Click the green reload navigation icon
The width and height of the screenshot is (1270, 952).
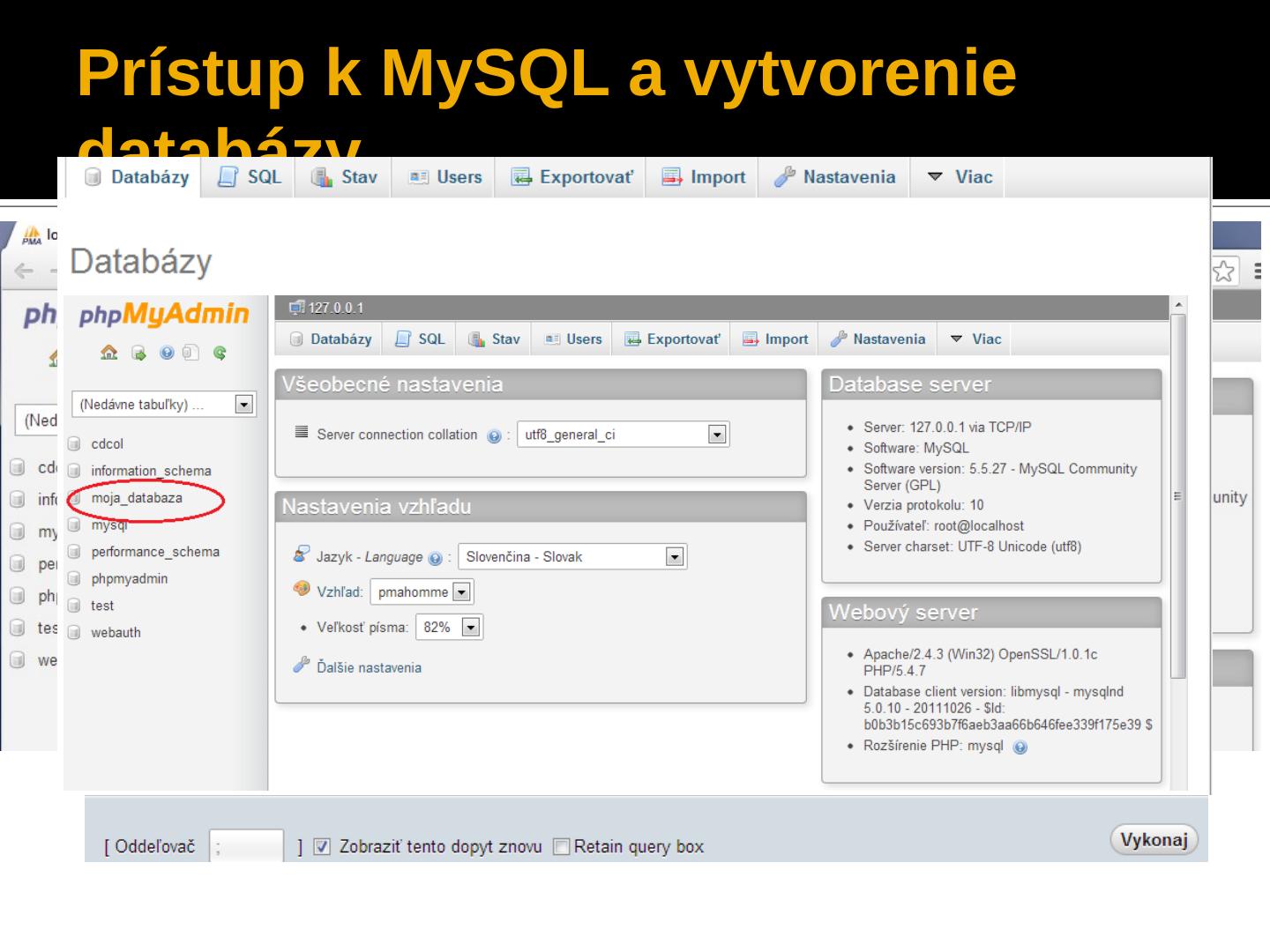coord(220,353)
